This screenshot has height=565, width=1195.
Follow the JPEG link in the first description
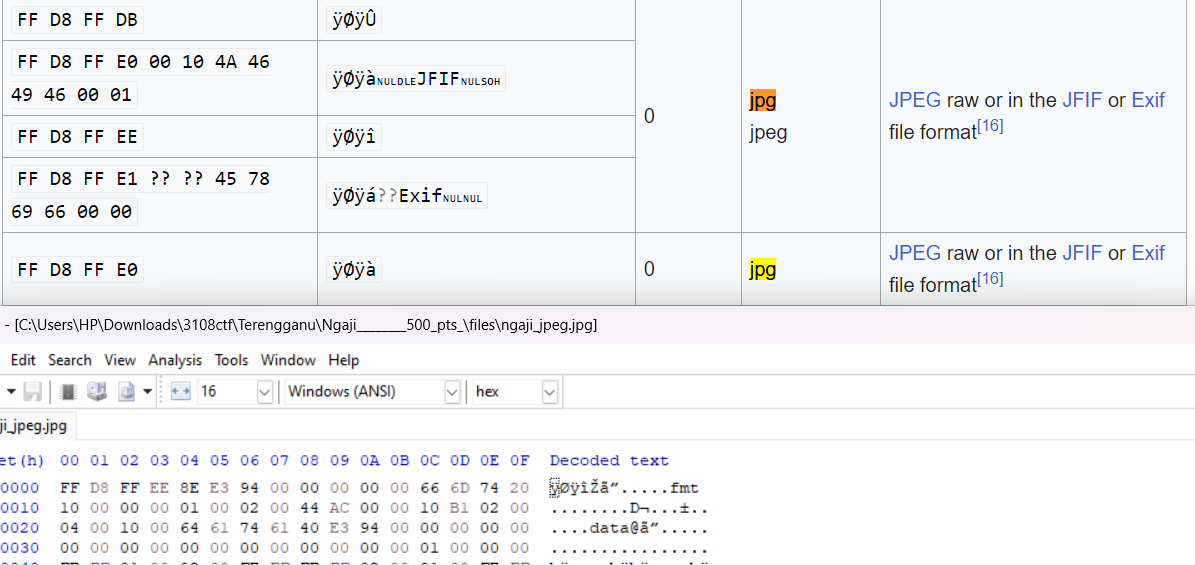click(x=914, y=100)
